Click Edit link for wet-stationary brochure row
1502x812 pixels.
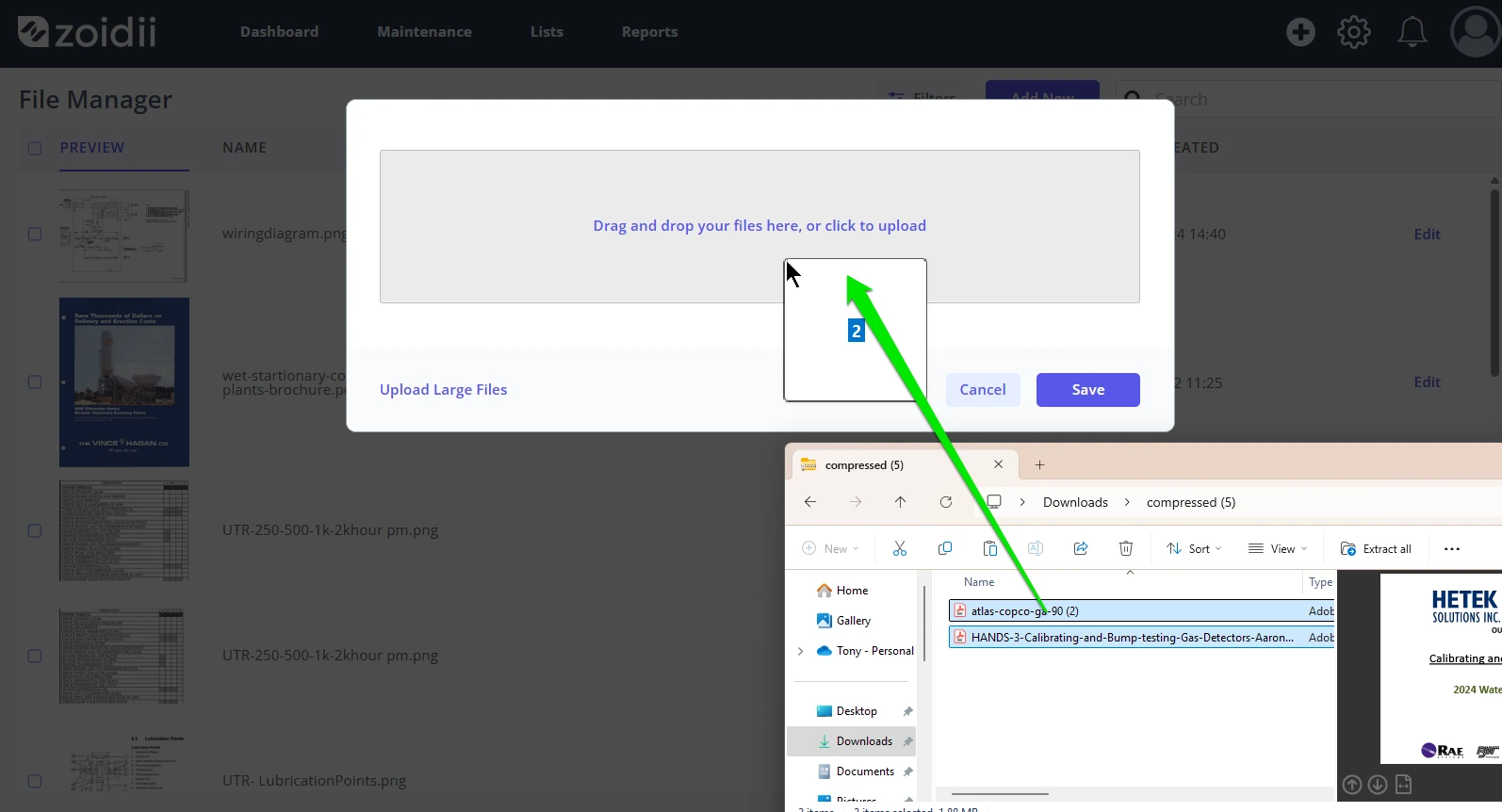(1427, 382)
